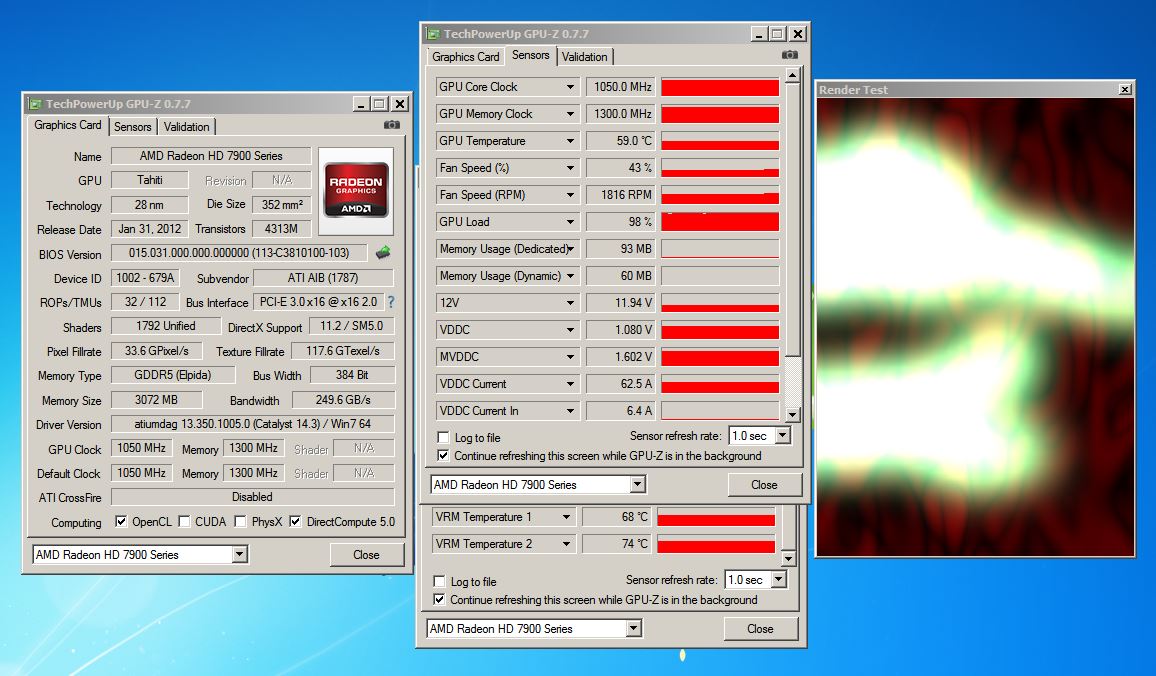Image resolution: width=1156 pixels, height=676 pixels.
Task: Click Fan Speed value 1816 RPM
Action: point(621,195)
